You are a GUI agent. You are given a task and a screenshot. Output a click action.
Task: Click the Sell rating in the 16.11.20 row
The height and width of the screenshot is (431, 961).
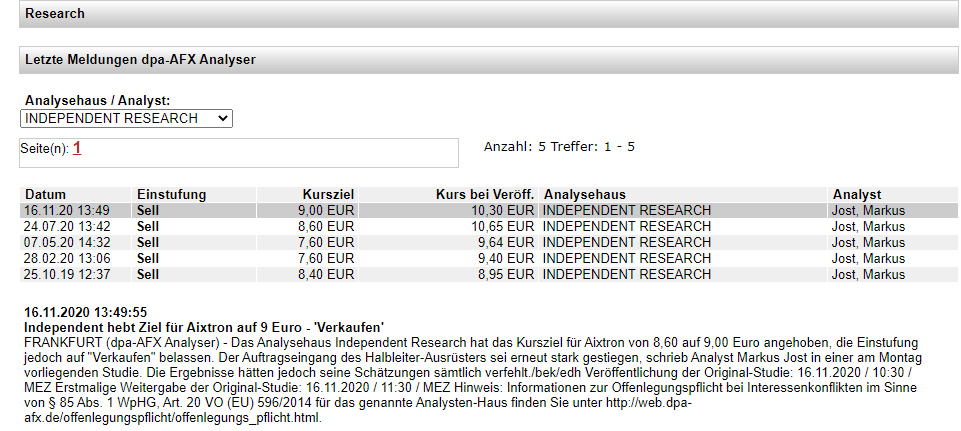(148, 211)
